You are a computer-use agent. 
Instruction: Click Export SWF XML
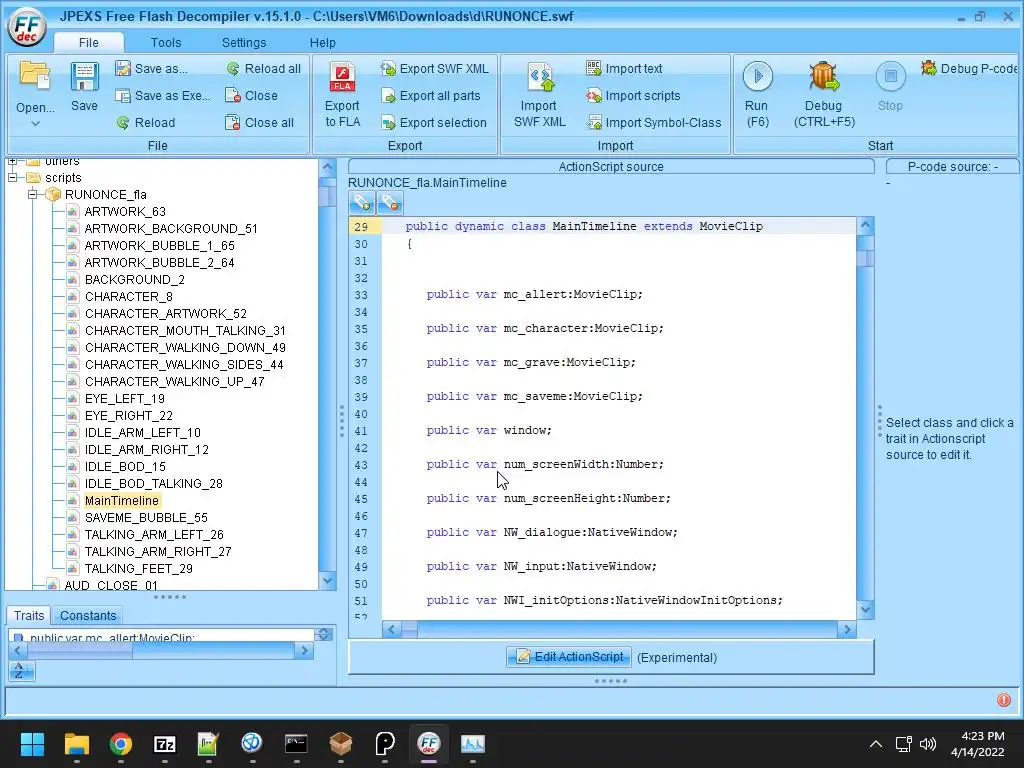point(434,69)
